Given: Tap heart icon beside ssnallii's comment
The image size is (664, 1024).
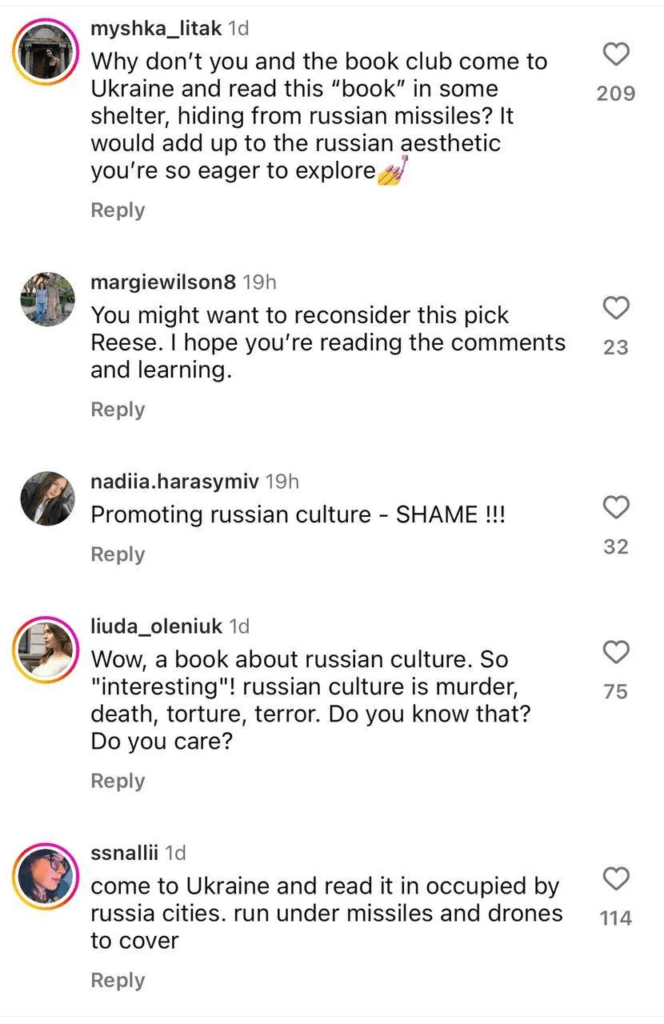Looking at the screenshot, I should [616, 878].
